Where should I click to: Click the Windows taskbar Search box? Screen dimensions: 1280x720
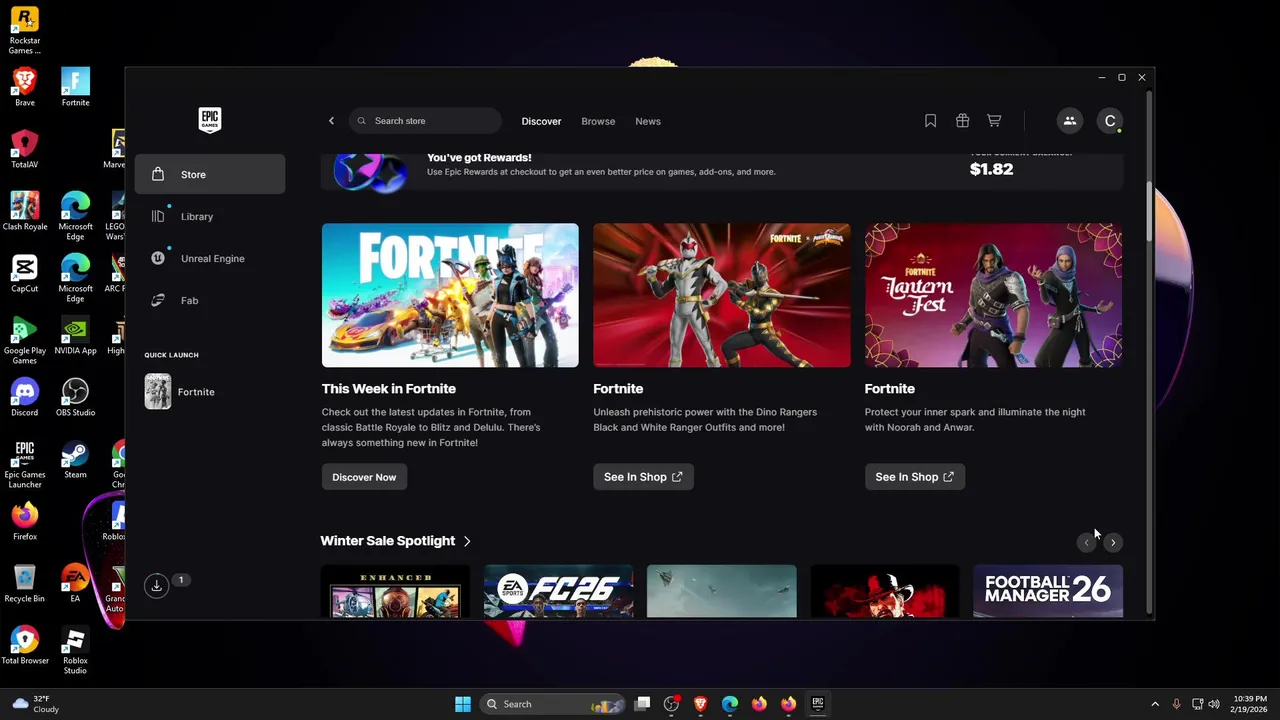(552, 704)
